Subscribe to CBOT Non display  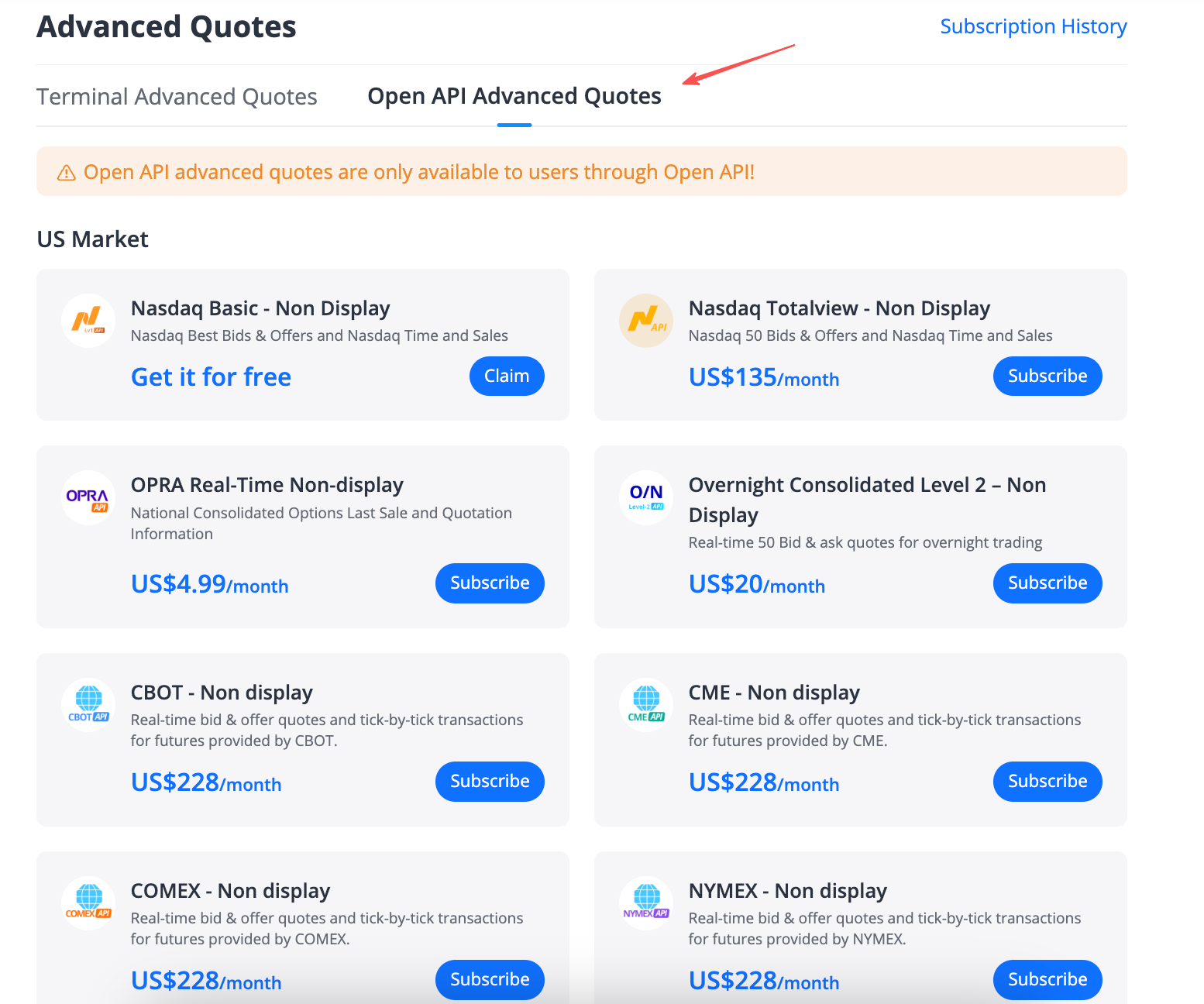coord(490,781)
